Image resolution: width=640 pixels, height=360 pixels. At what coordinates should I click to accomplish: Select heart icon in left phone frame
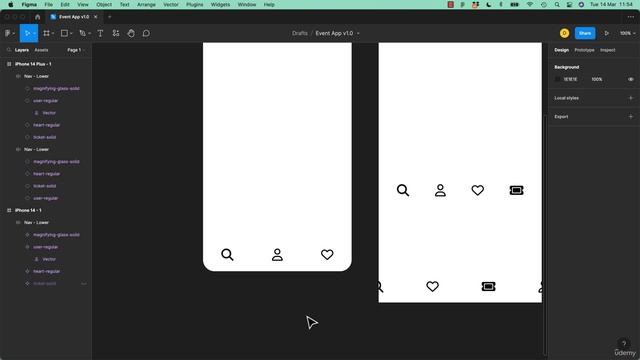click(327, 255)
